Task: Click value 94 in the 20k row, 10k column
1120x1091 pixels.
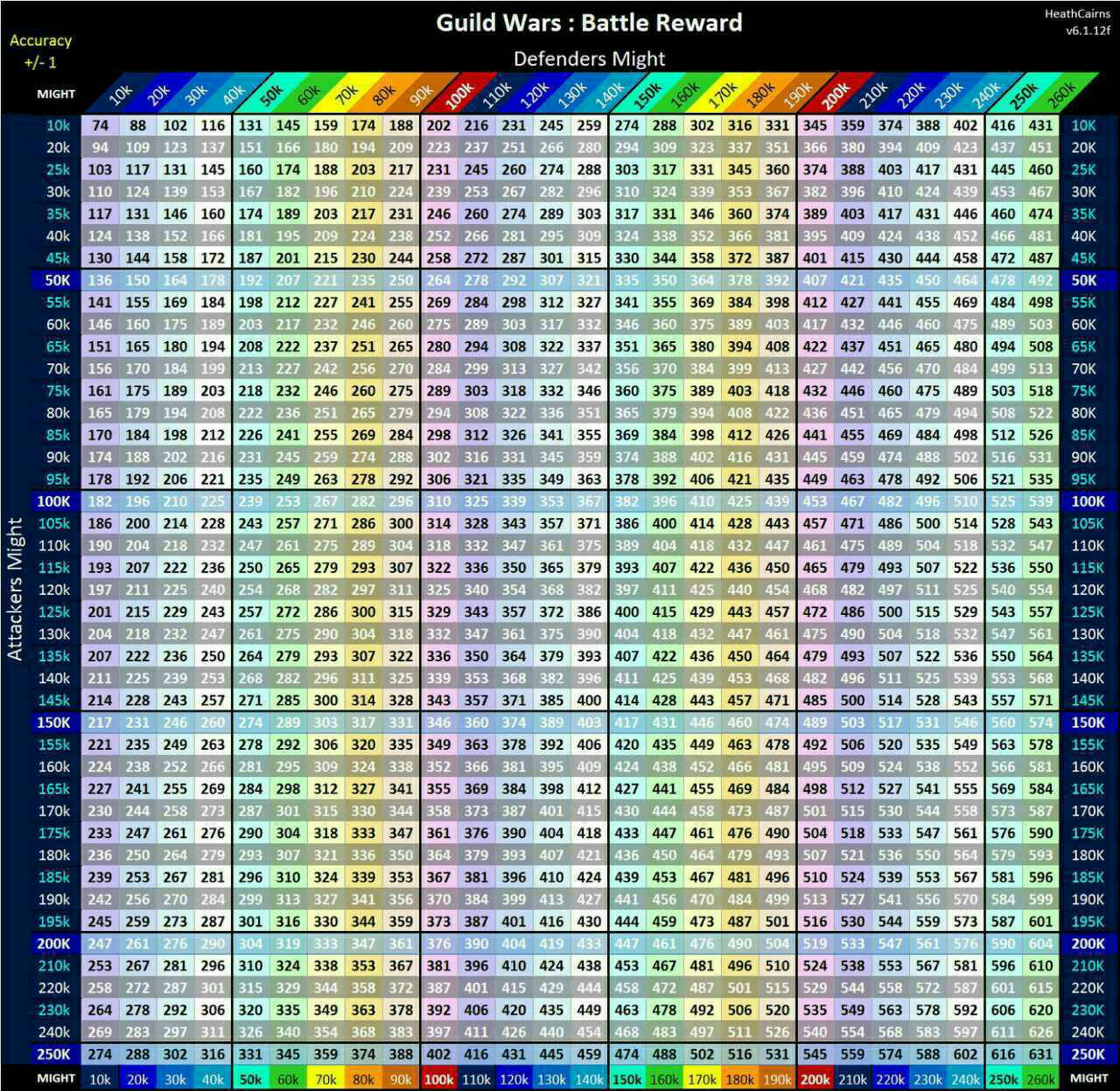Action: click(100, 148)
